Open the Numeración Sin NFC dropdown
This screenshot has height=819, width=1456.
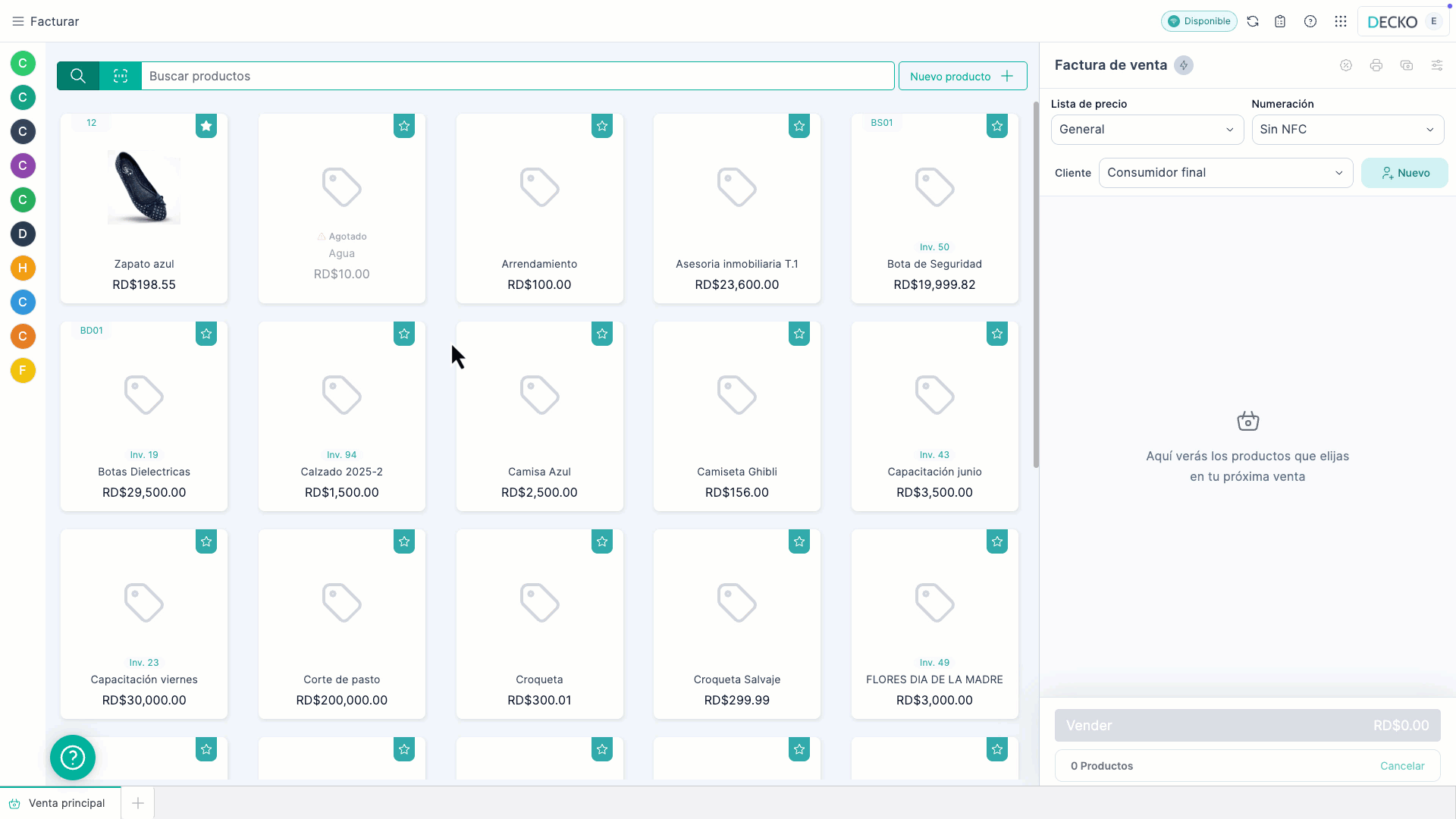[x=1348, y=130]
